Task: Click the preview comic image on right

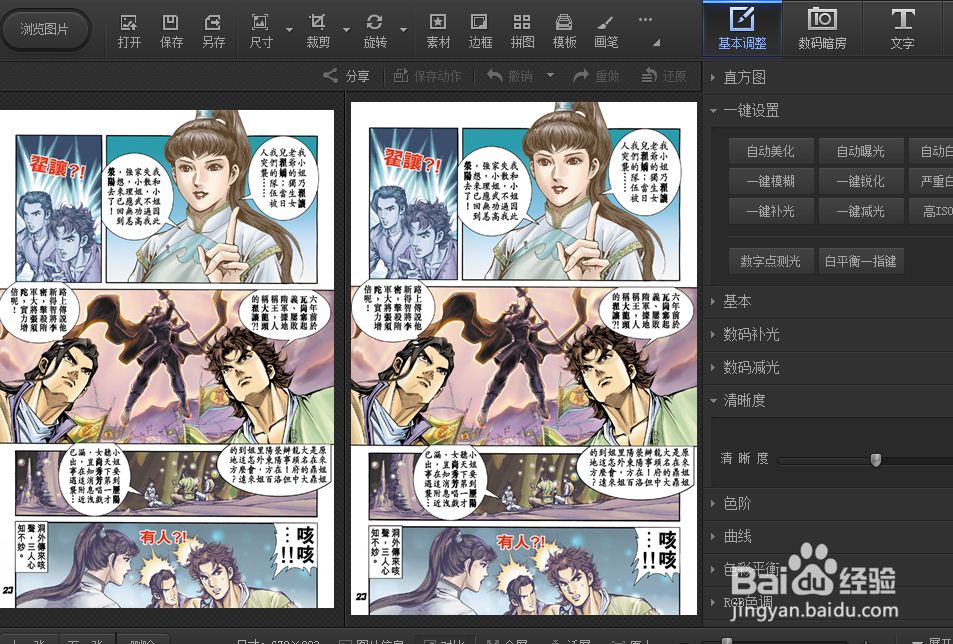Action: [524, 358]
